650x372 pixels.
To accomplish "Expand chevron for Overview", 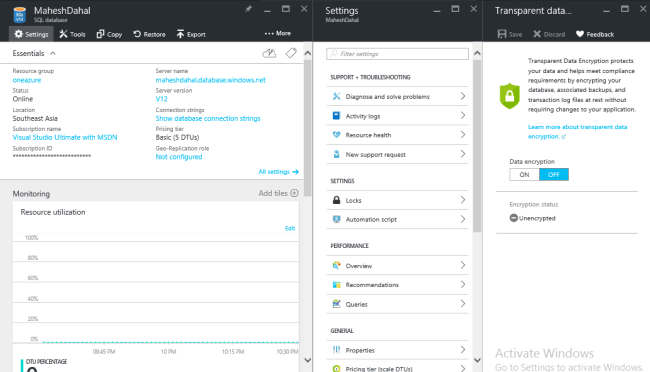I will (463, 265).
